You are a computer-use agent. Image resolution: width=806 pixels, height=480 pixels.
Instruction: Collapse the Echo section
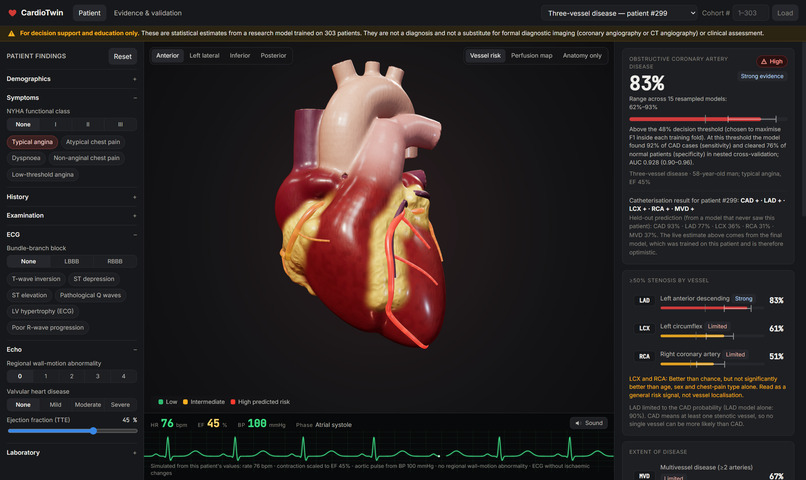(x=71, y=349)
